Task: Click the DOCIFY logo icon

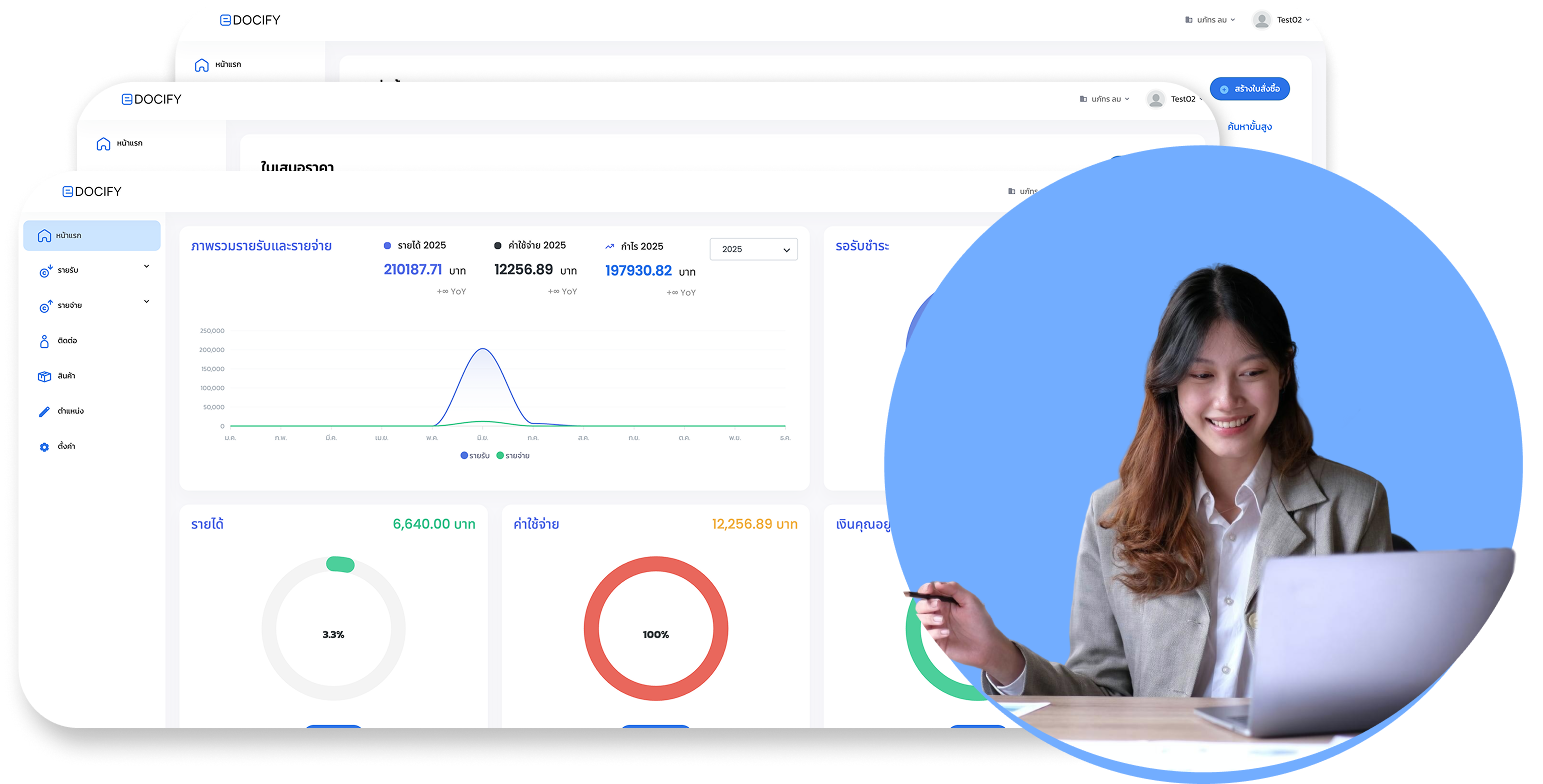Action: [66, 191]
